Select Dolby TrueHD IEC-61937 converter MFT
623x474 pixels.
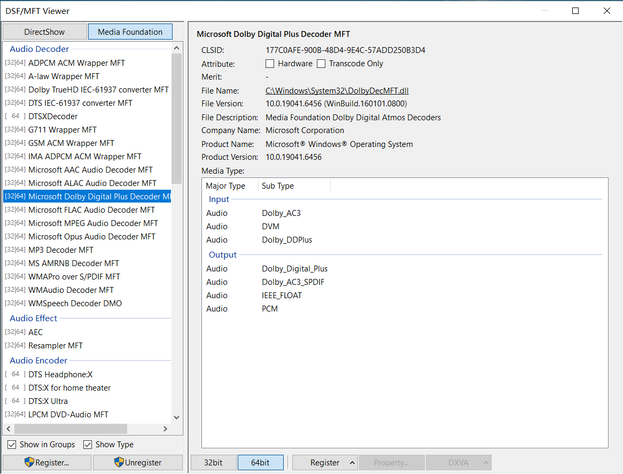(x=87, y=90)
